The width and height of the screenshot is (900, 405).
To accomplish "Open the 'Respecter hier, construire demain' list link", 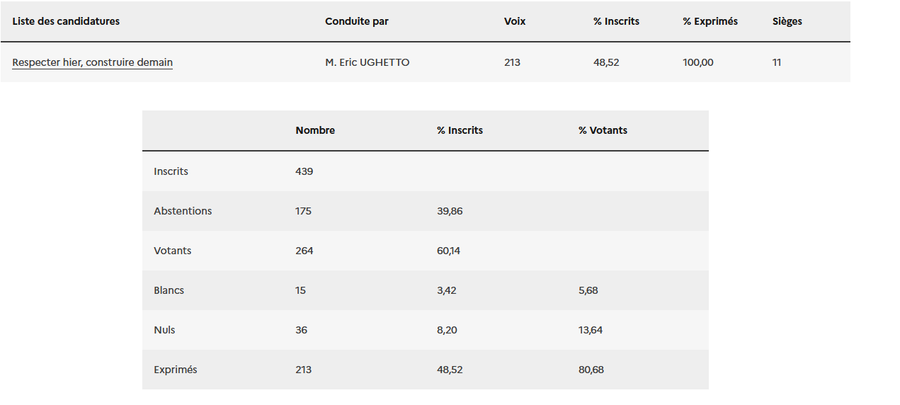I will tap(92, 63).
